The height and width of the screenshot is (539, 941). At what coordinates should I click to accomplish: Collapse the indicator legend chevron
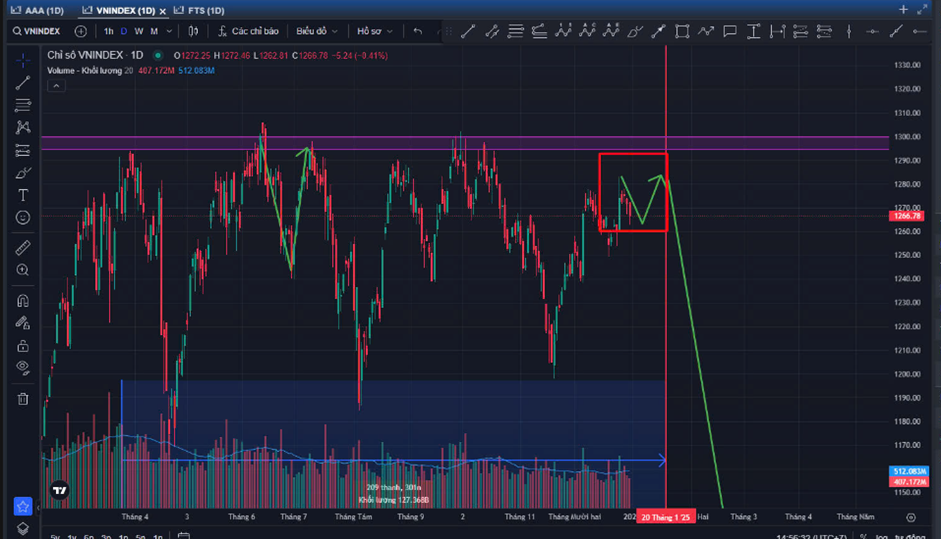pyautogui.click(x=56, y=86)
